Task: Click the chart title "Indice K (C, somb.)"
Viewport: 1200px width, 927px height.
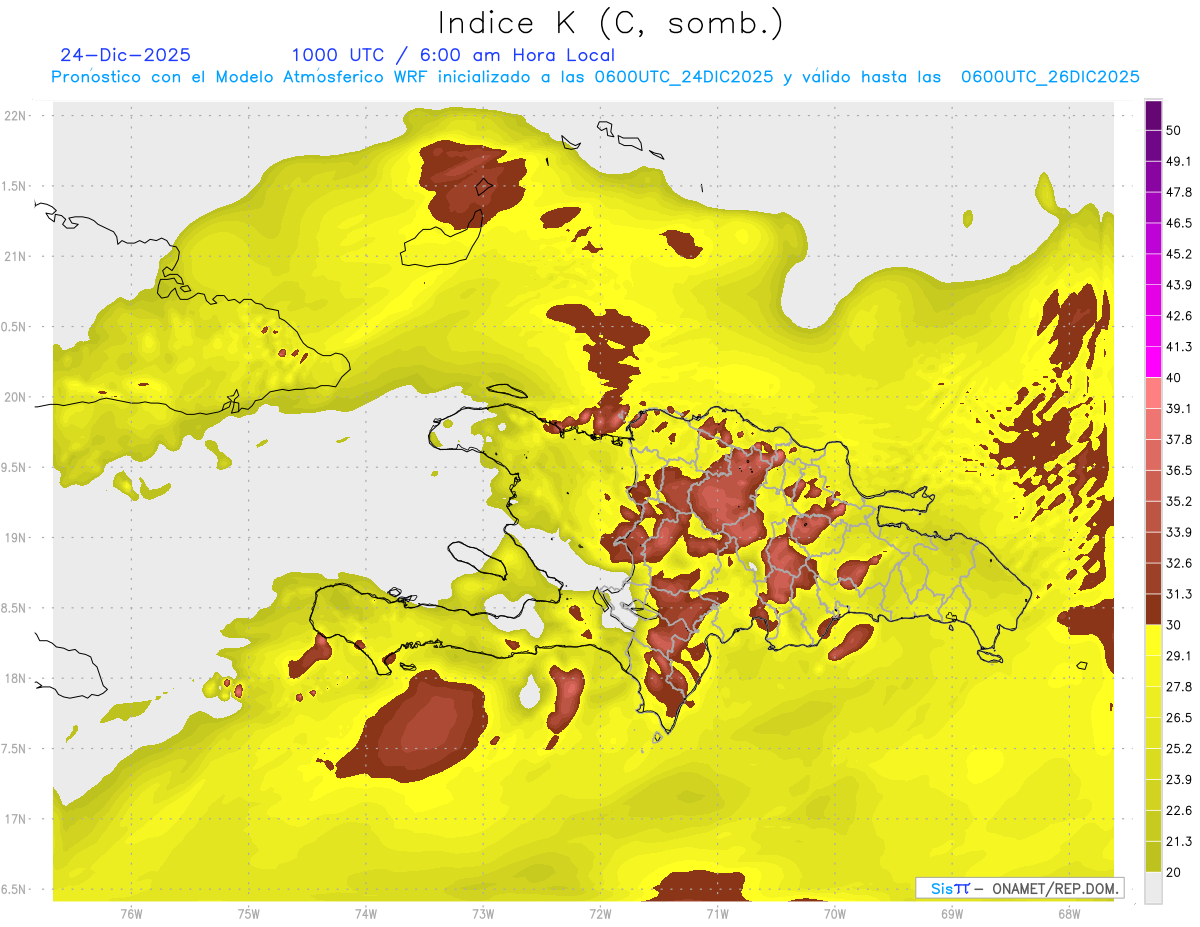Action: pos(611,24)
